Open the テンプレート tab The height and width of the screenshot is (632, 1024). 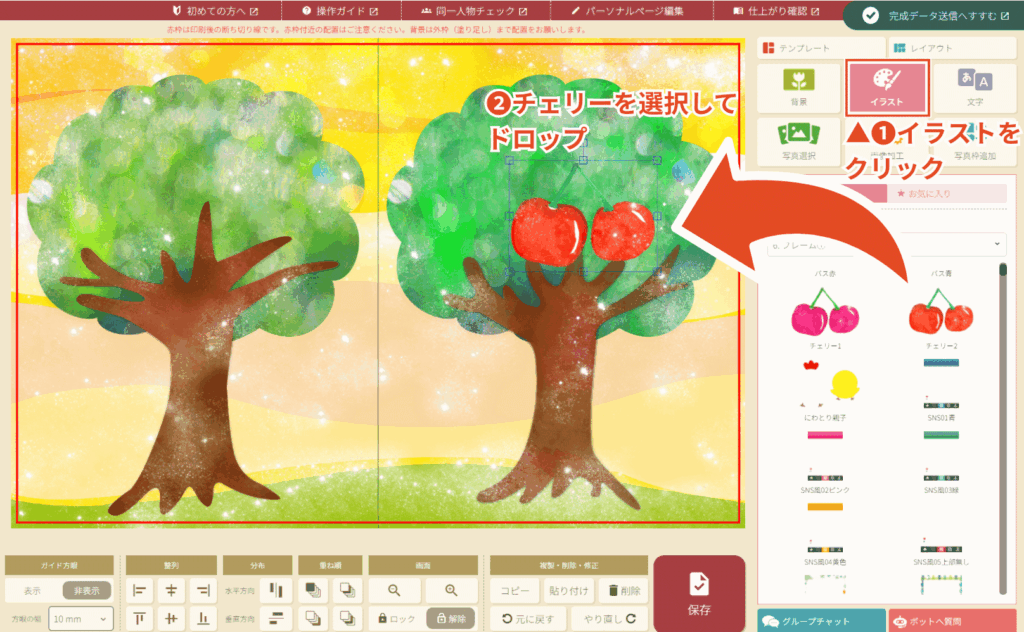point(820,48)
